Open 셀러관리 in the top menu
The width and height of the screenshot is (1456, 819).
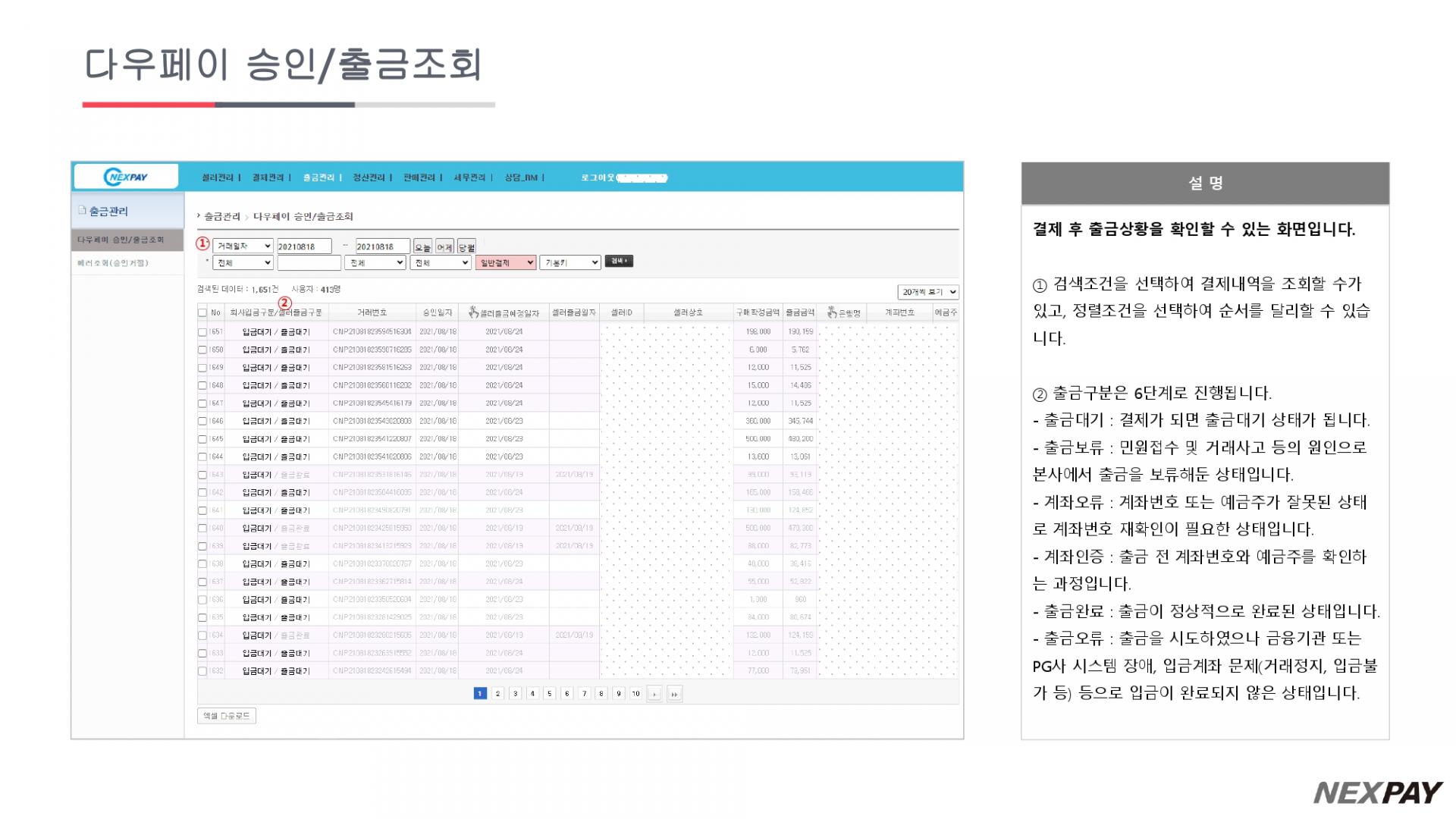click(x=218, y=177)
